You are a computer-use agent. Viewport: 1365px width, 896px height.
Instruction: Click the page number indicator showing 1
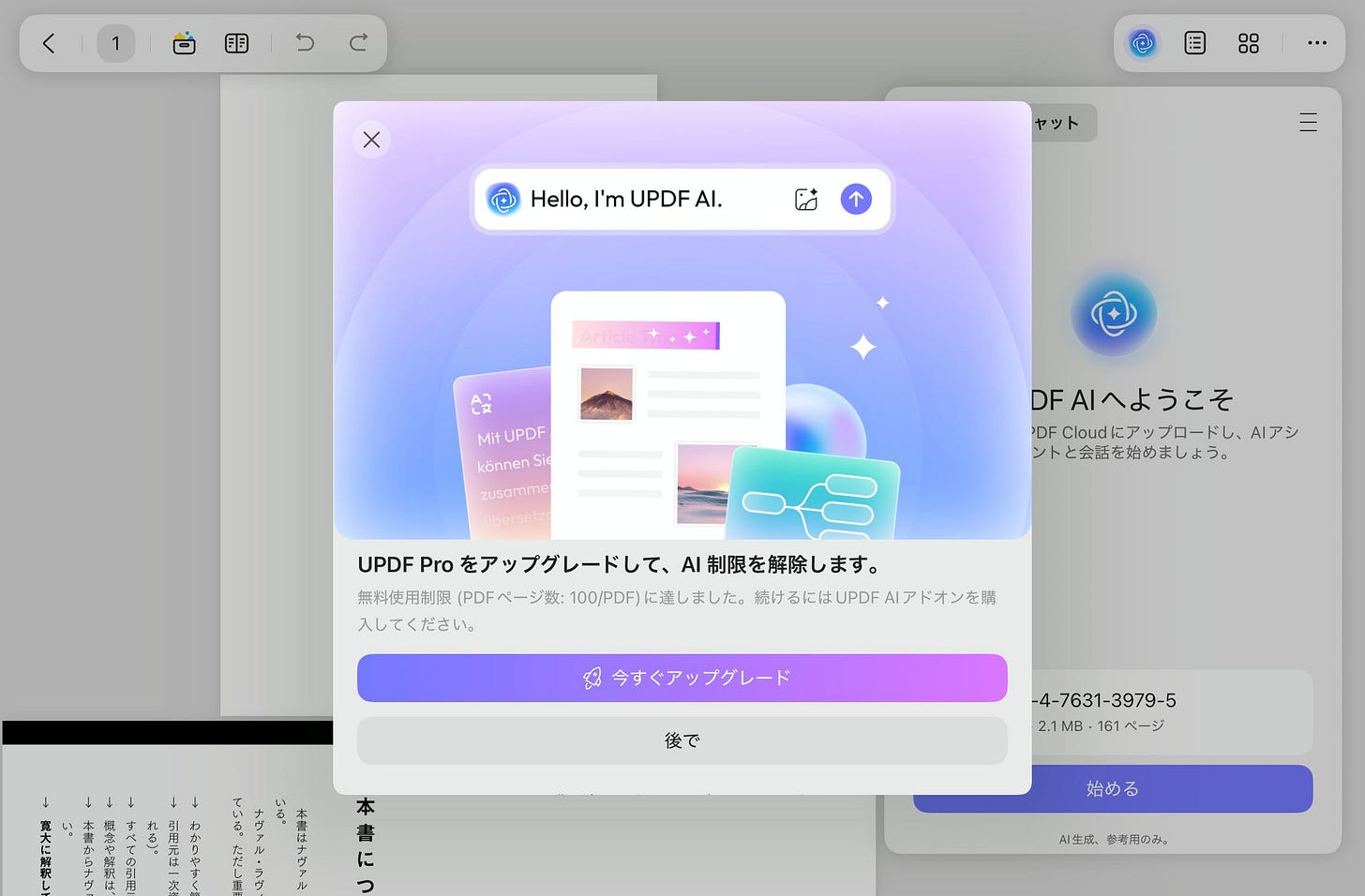click(116, 43)
